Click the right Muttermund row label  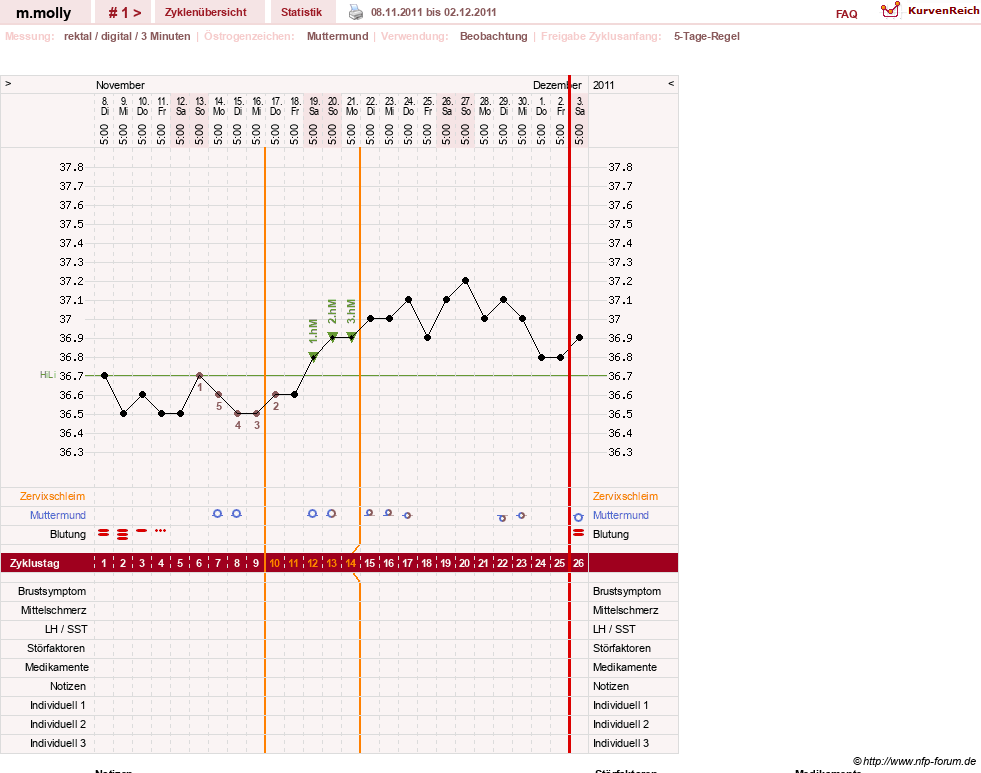(x=621, y=515)
